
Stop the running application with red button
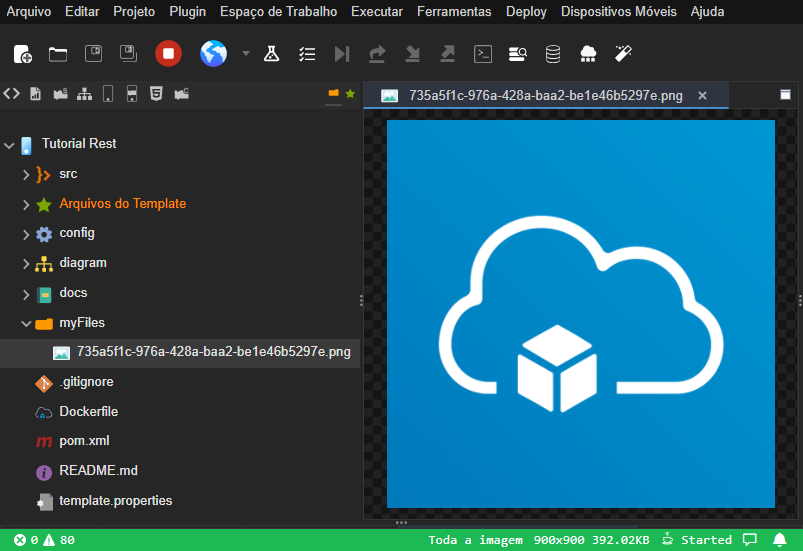point(168,53)
